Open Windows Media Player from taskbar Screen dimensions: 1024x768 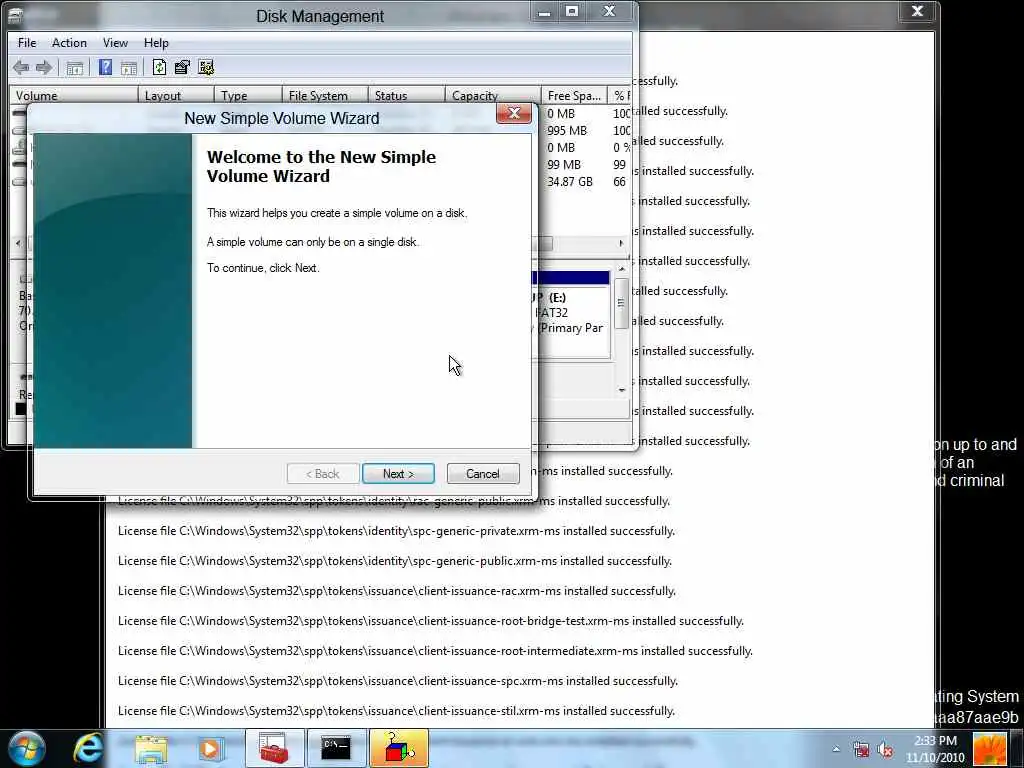coord(210,749)
